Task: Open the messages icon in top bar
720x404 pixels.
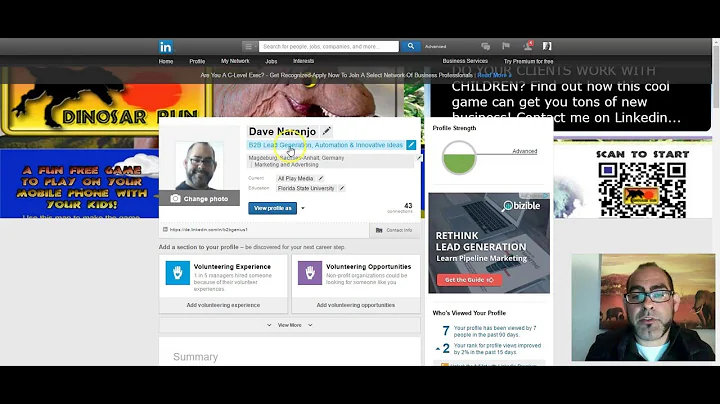Action: [x=485, y=46]
